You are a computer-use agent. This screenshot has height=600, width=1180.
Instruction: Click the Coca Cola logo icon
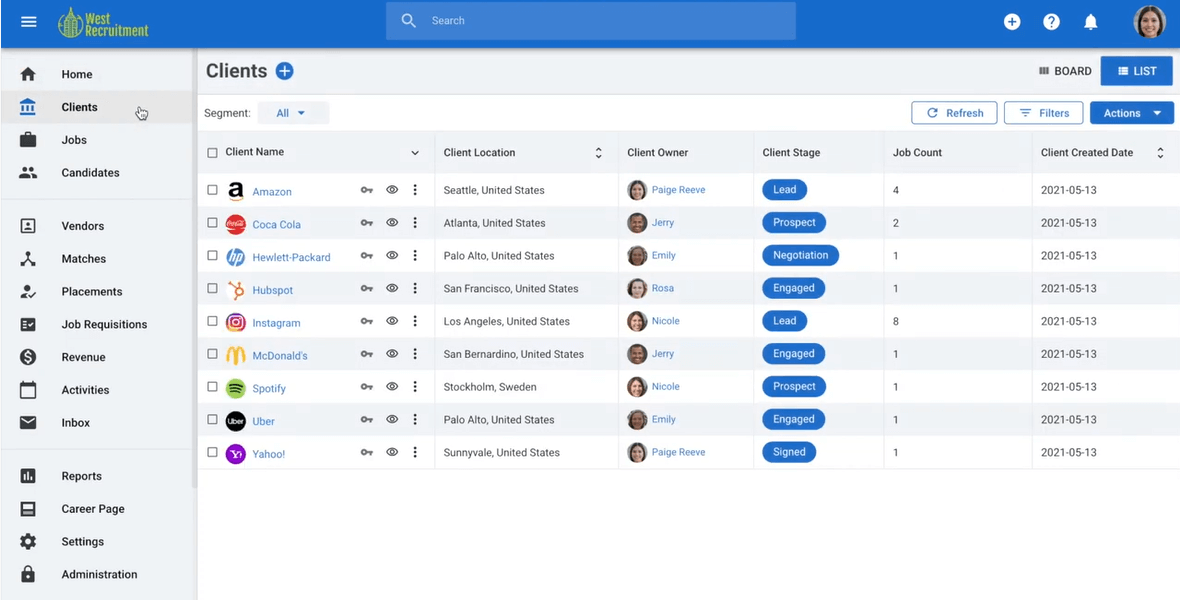click(x=236, y=224)
